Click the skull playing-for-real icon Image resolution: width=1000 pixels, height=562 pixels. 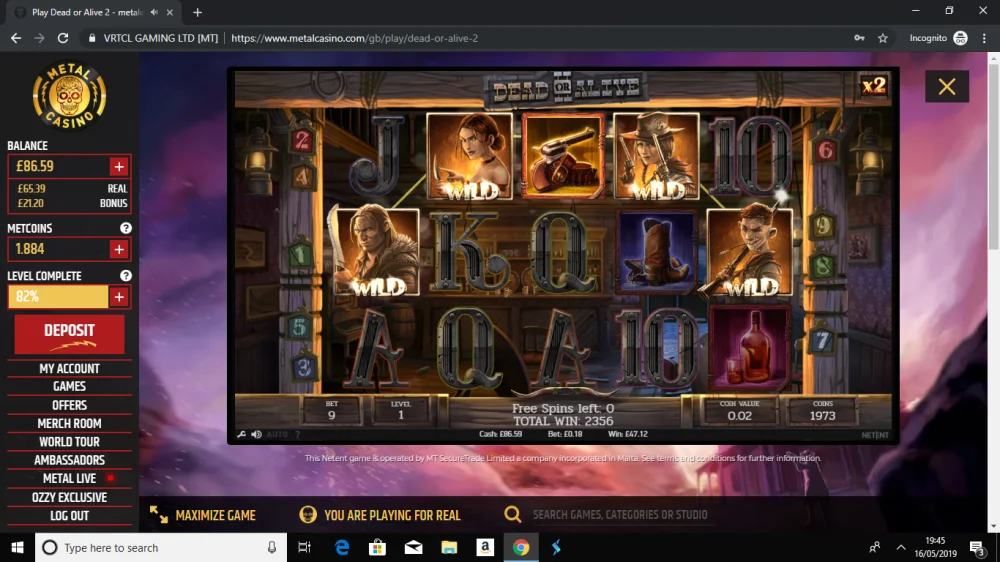coord(308,515)
